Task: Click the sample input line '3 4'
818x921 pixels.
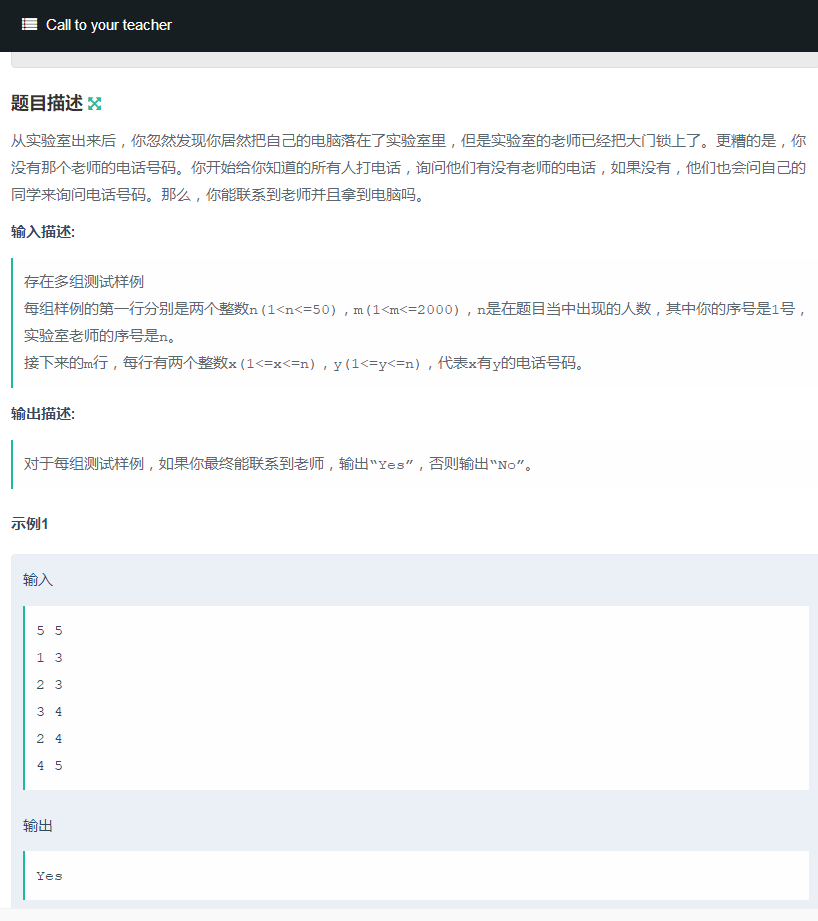Action: coord(49,712)
